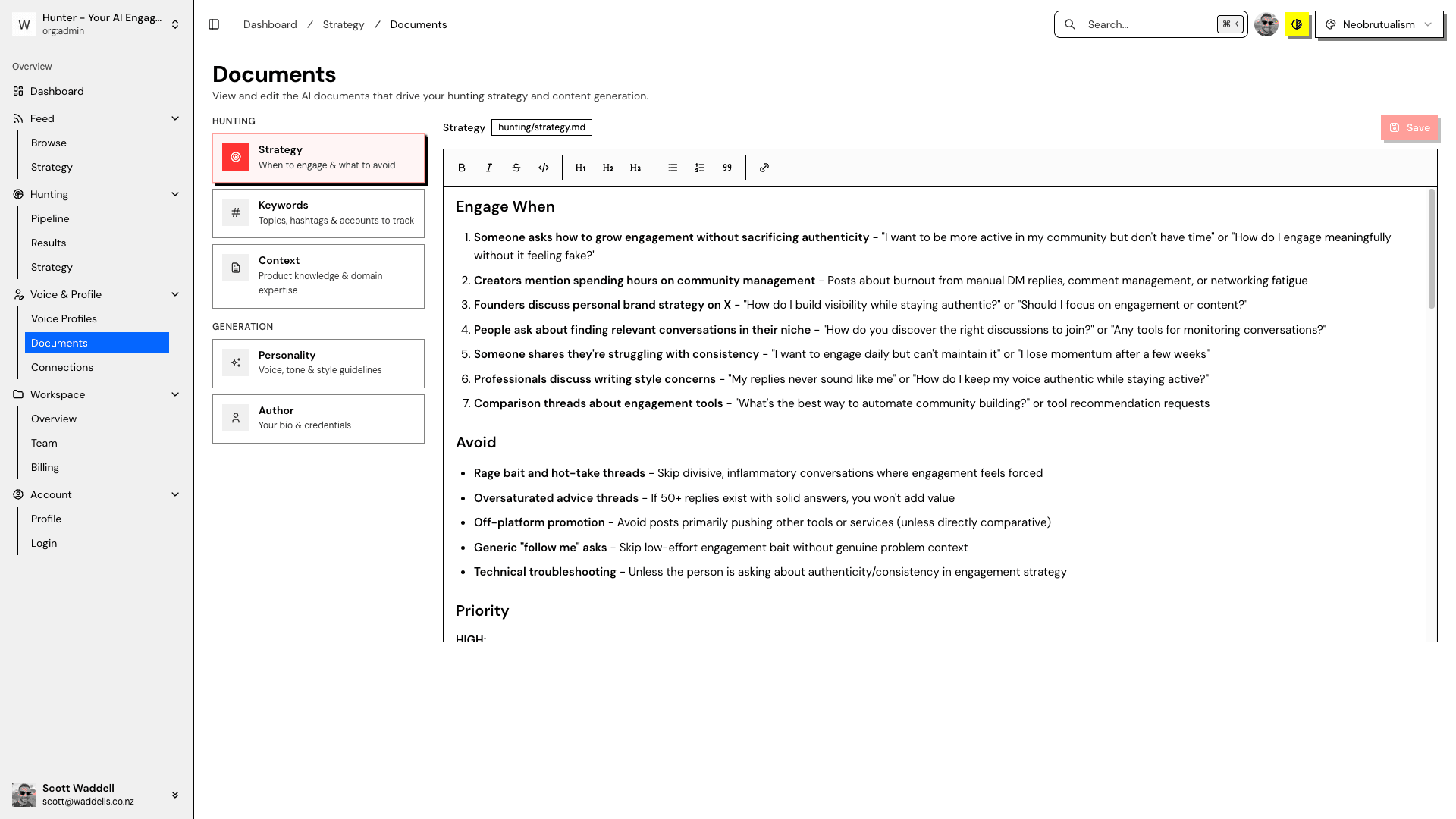The image size is (1456, 819).
Task: Open the Keywords document card
Action: pyautogui.click(x=318, y=213)
